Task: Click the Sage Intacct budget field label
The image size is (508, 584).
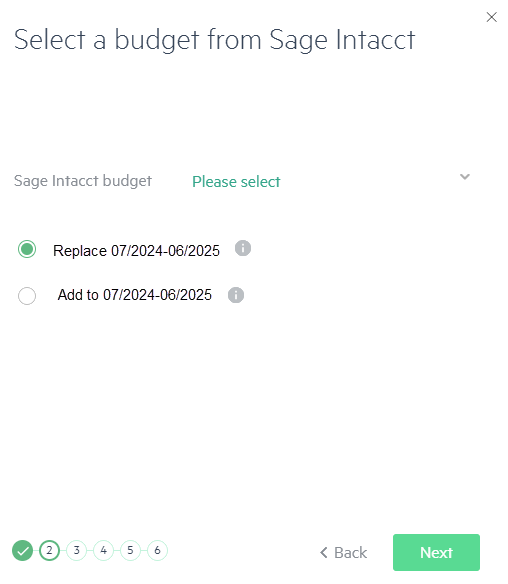Action: point(83,181)
